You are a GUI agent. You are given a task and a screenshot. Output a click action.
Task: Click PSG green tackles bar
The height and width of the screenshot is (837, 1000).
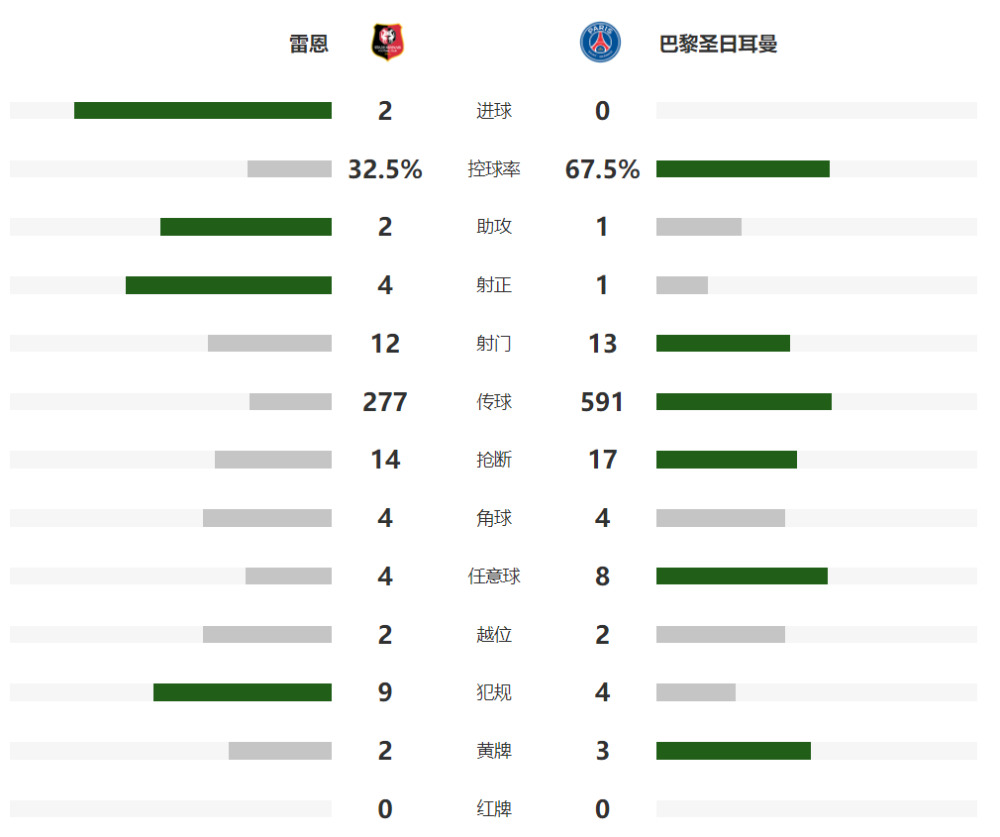[x=726, y=459]
